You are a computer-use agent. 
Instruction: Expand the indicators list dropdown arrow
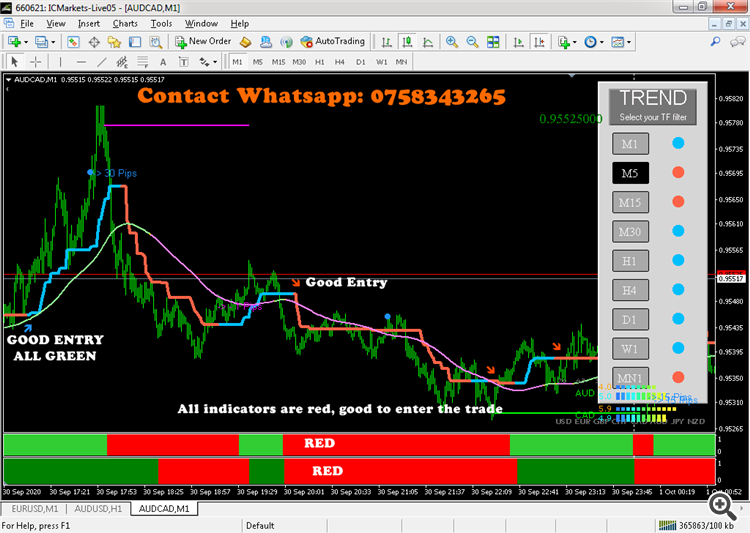tap(574, 42)
